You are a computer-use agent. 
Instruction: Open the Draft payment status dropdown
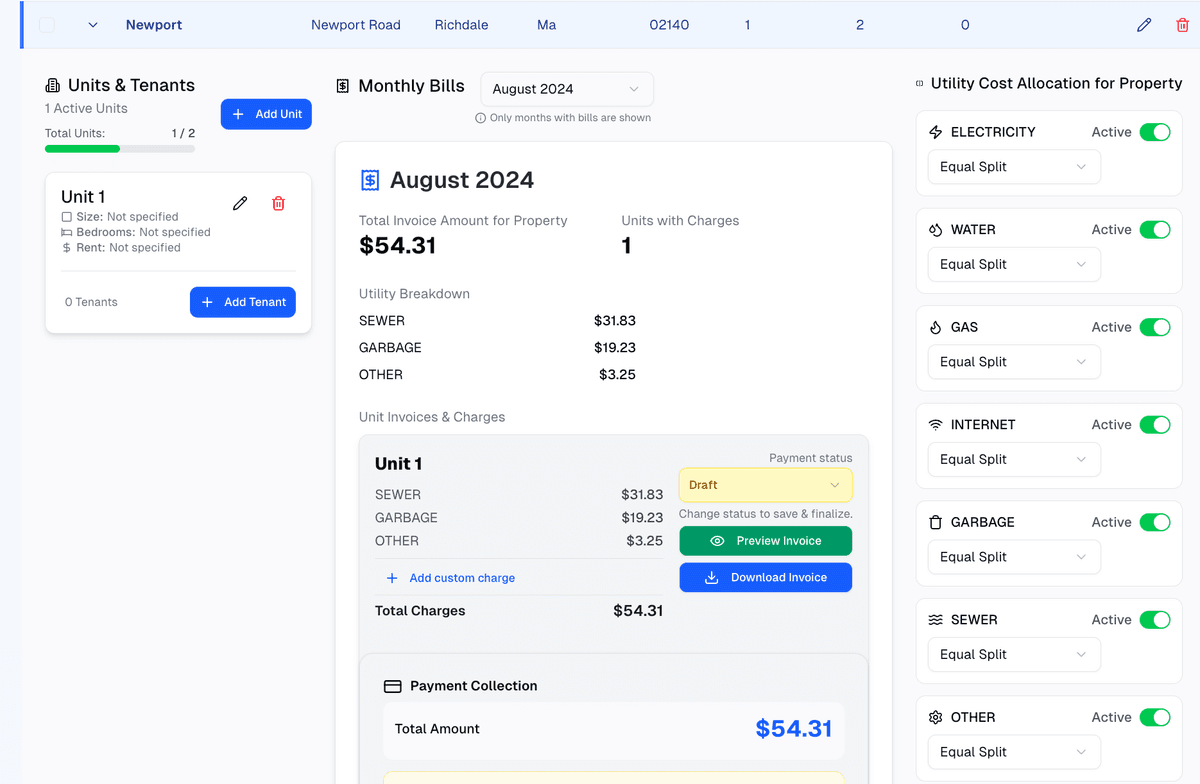(x=766, y=485)
